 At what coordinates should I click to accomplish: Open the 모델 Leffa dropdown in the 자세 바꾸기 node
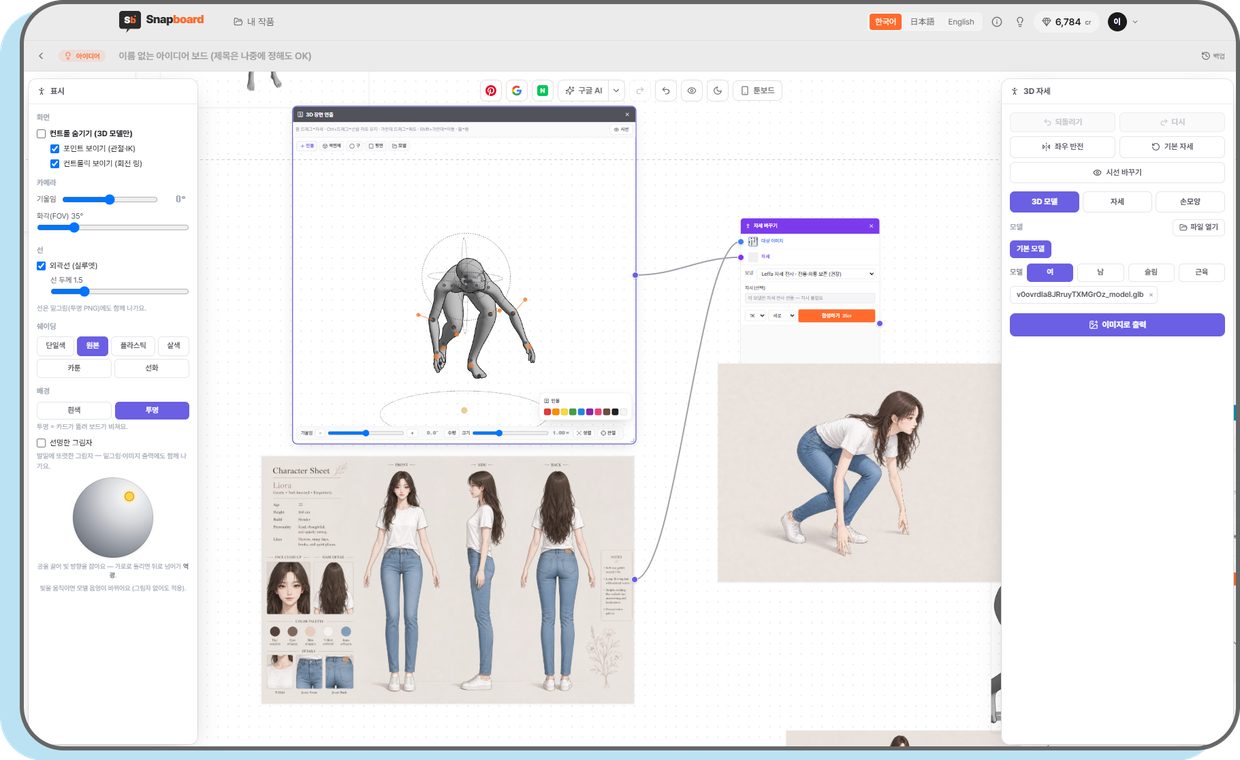pos(817,273)
